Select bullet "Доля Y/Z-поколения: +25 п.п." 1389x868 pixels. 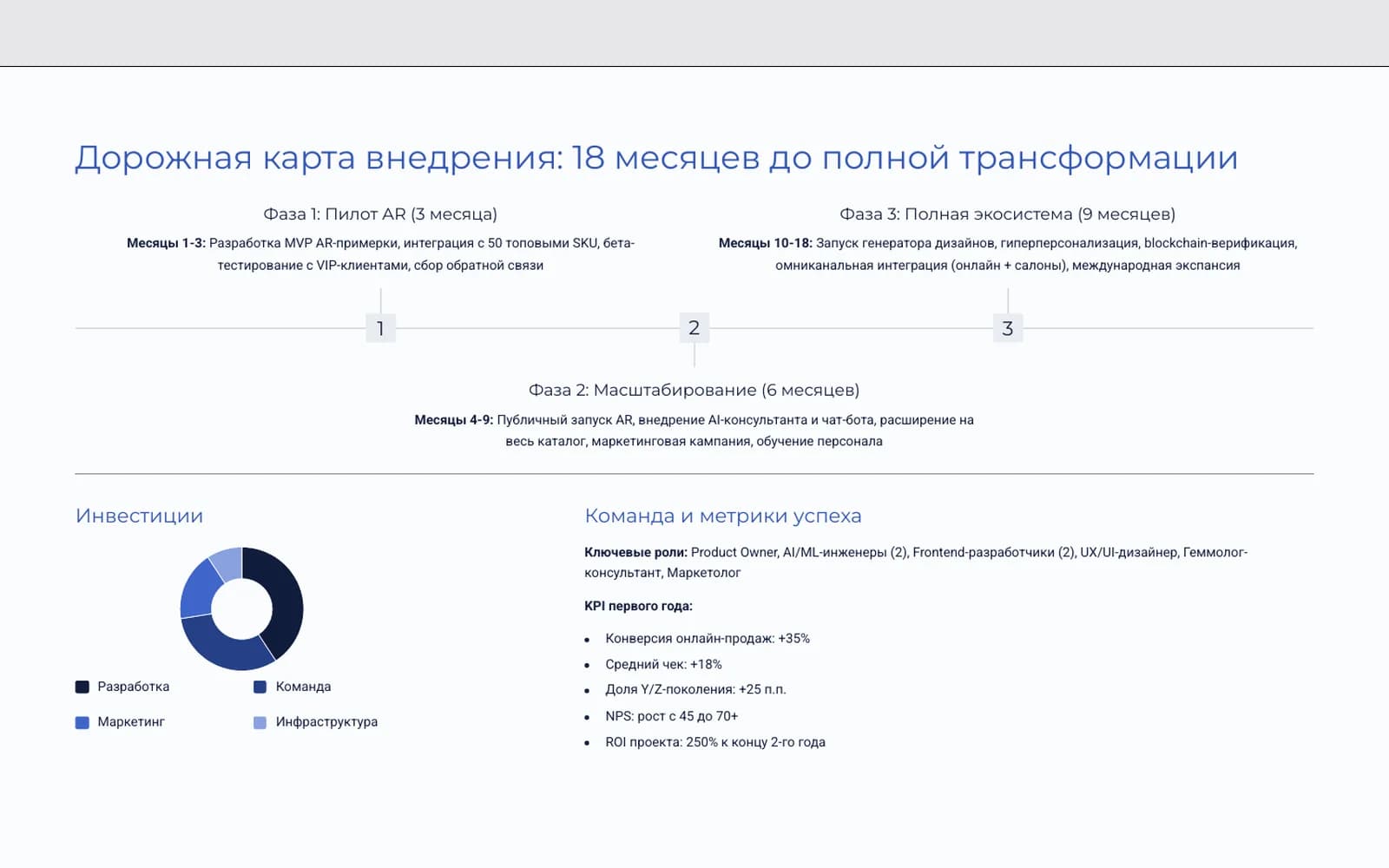695,690
